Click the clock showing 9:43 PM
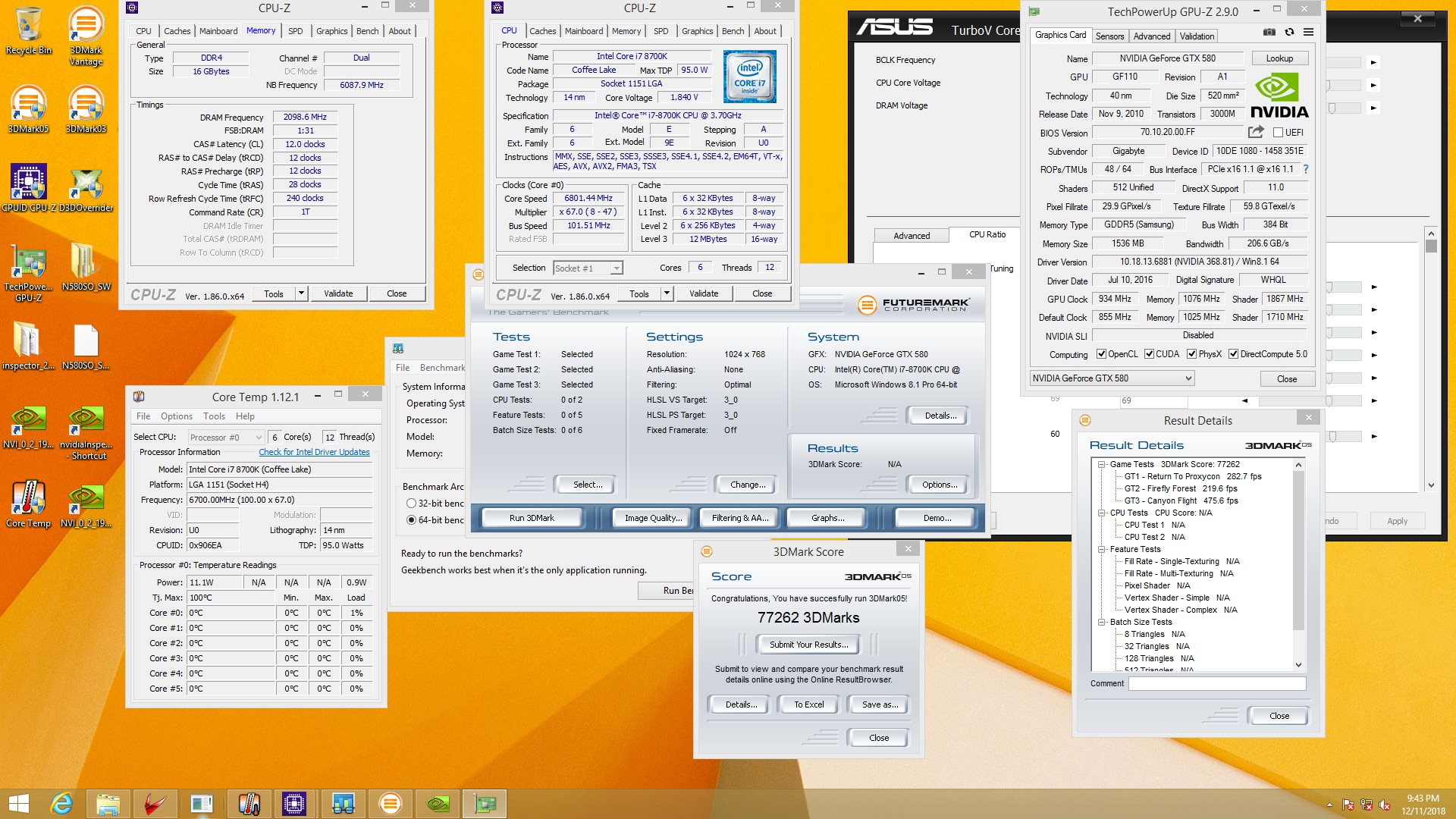This screenshot has width=1456, height=819. (x=1423, y=798)
